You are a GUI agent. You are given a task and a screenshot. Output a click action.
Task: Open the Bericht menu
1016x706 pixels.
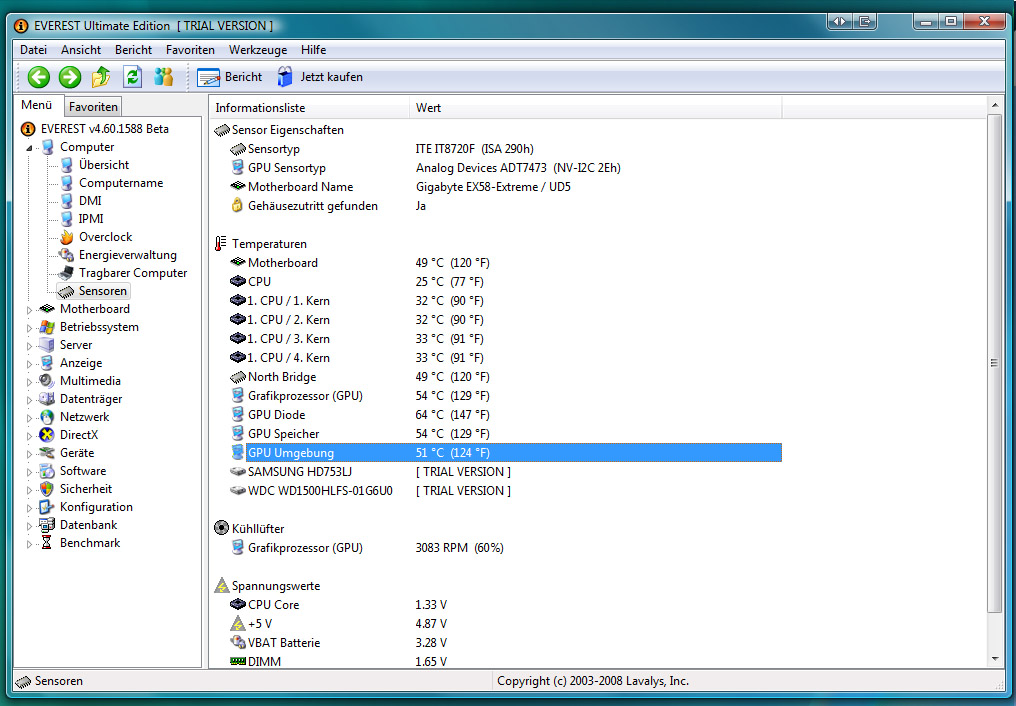coord(133,50)
